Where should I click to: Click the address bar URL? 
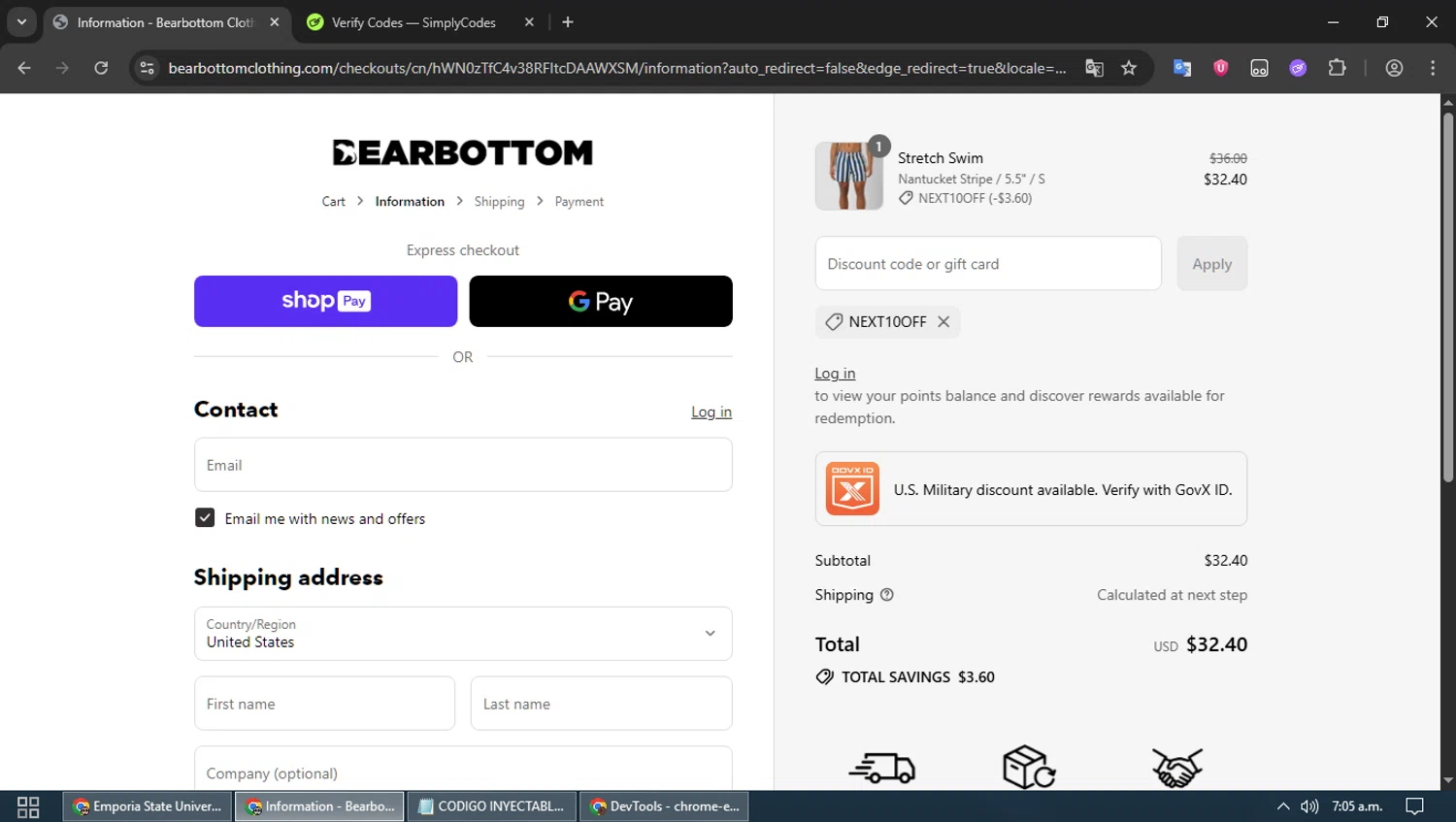coord(616,68)
